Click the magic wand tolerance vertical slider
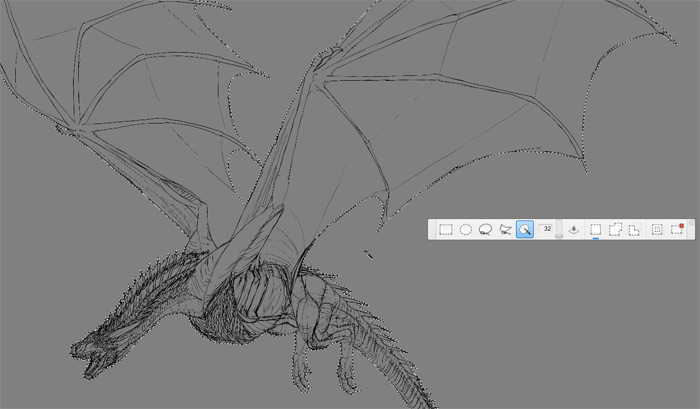This screenshot has height=409, width=700. pyautogui.click(x=559, y=229)
